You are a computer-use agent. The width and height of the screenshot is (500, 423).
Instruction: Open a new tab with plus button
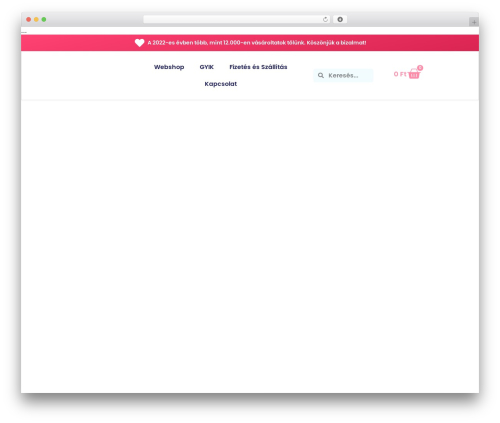tap(474, 22)
